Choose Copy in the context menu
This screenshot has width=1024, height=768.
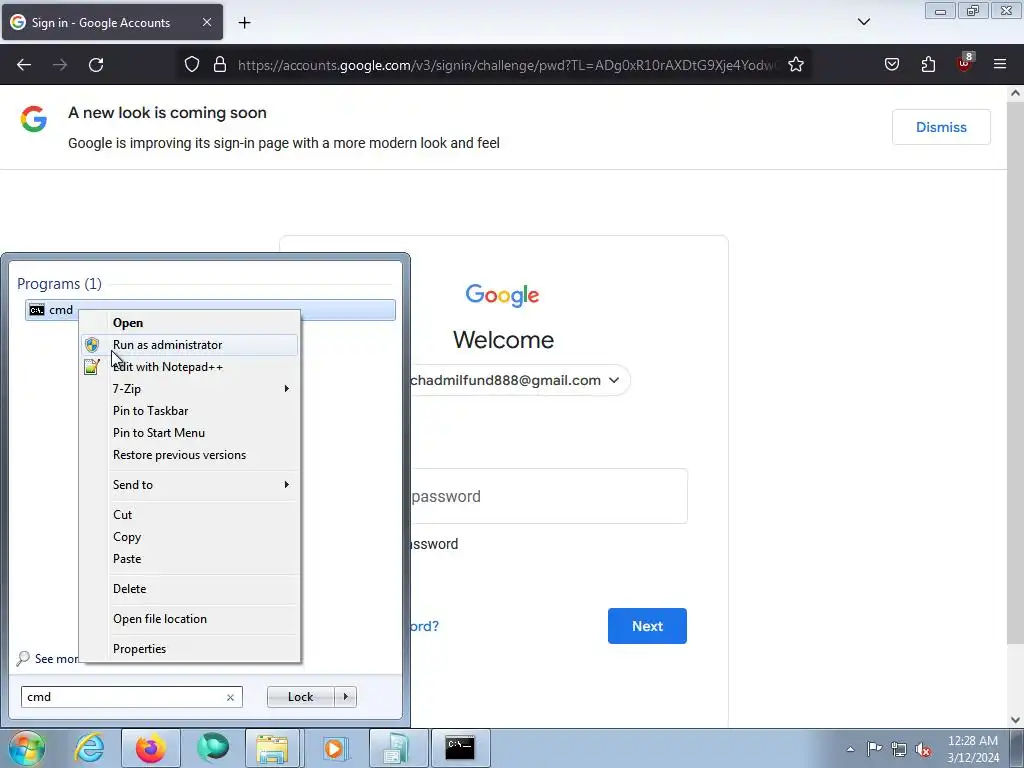[x=189, y=537]
